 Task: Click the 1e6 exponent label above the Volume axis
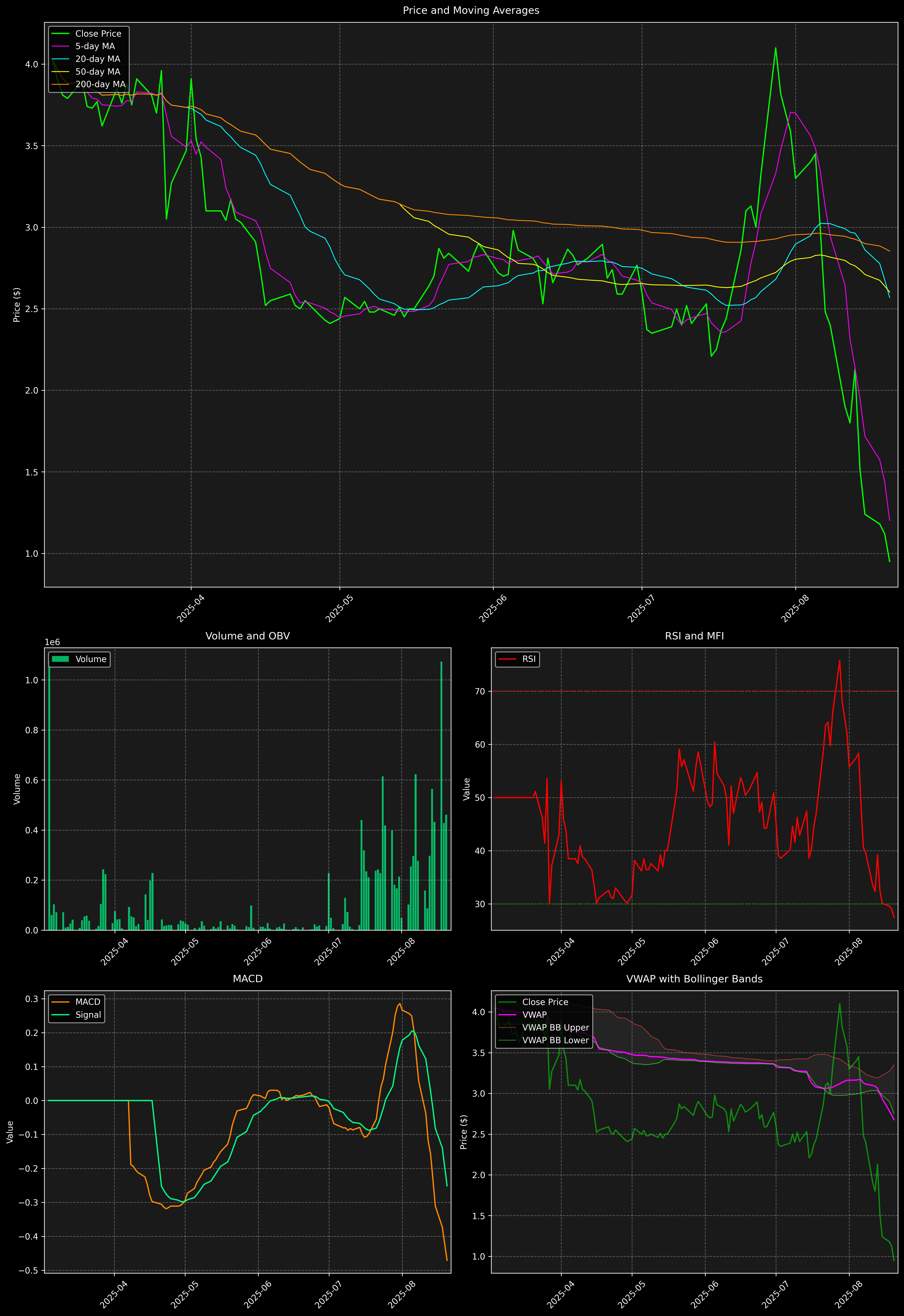click(52, 642)
